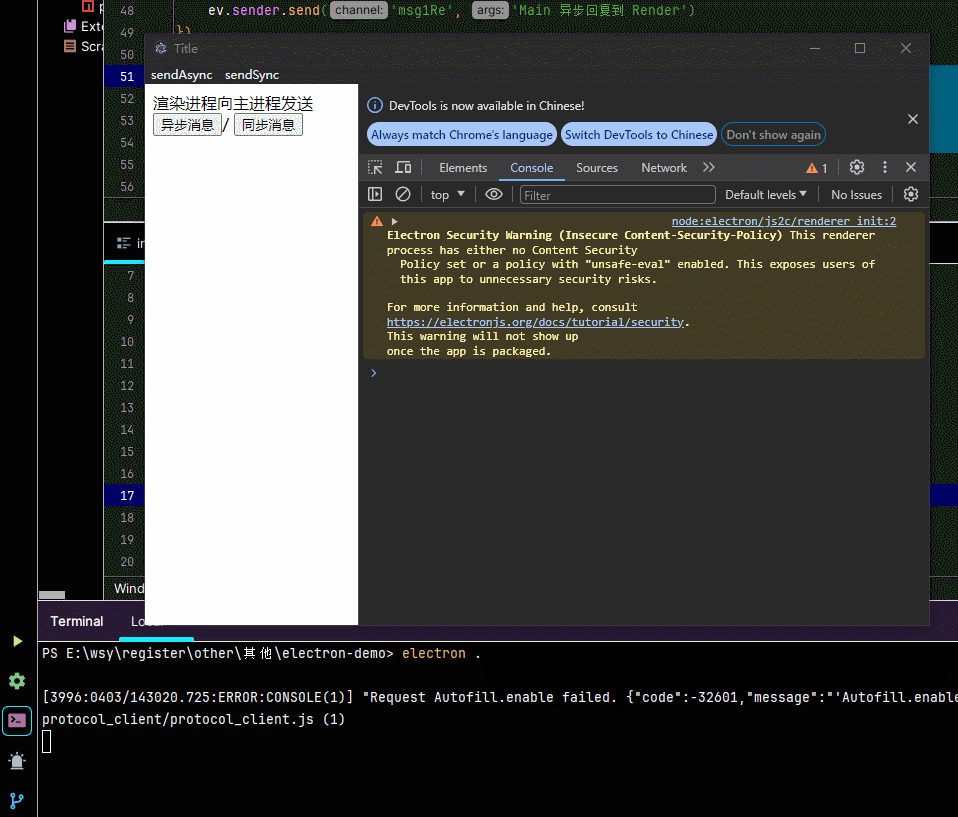Open electronjs.org security tutorial link
The height and width of the screenshot is (817, 958).
tap(535, 322)
